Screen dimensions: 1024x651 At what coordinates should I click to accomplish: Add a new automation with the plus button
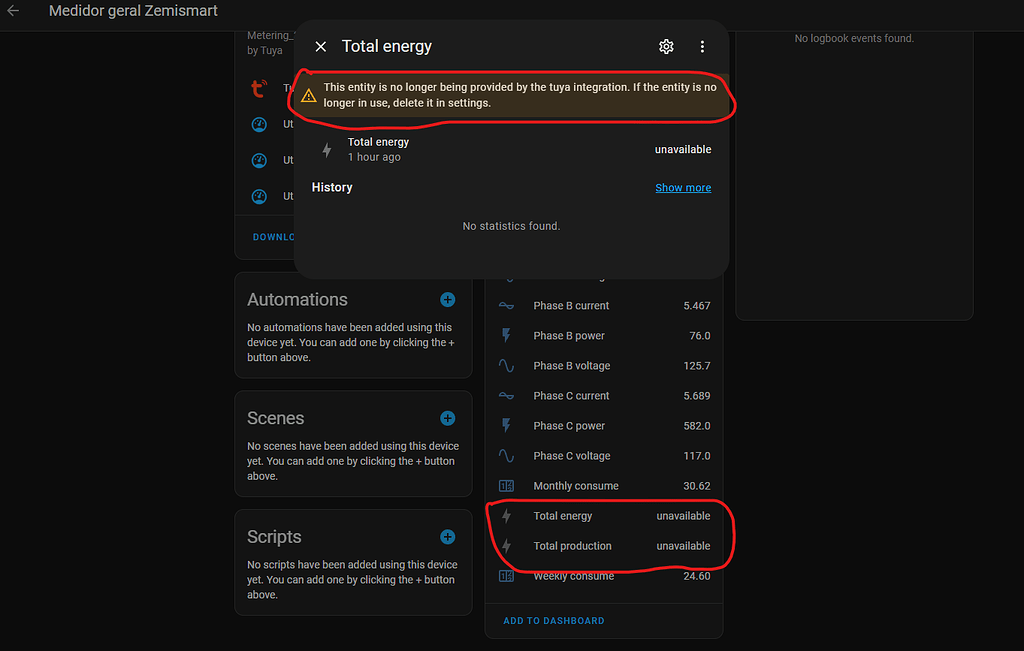click(447, 299)
